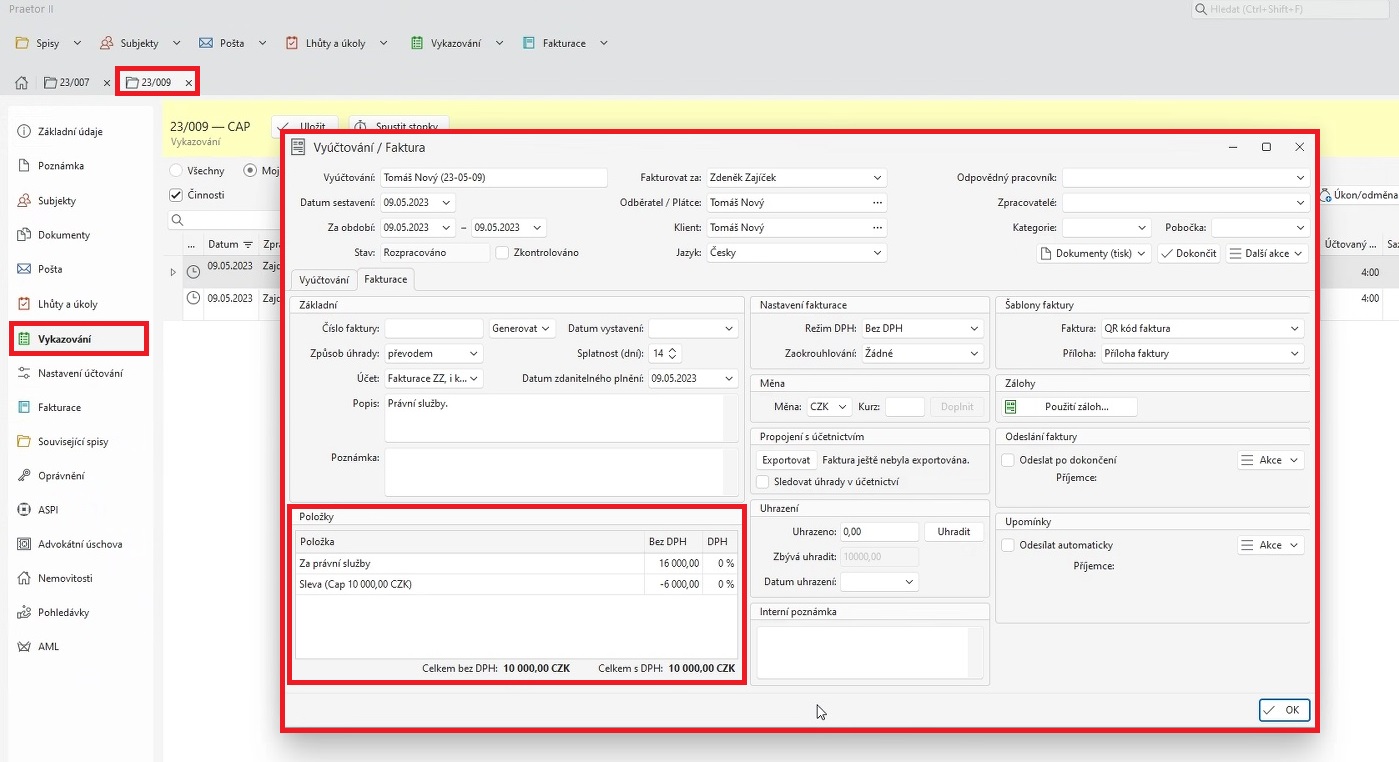Viewport: 1399px width, 762px height.
Task: Click the Exportovat button
Action: point(786,460)
